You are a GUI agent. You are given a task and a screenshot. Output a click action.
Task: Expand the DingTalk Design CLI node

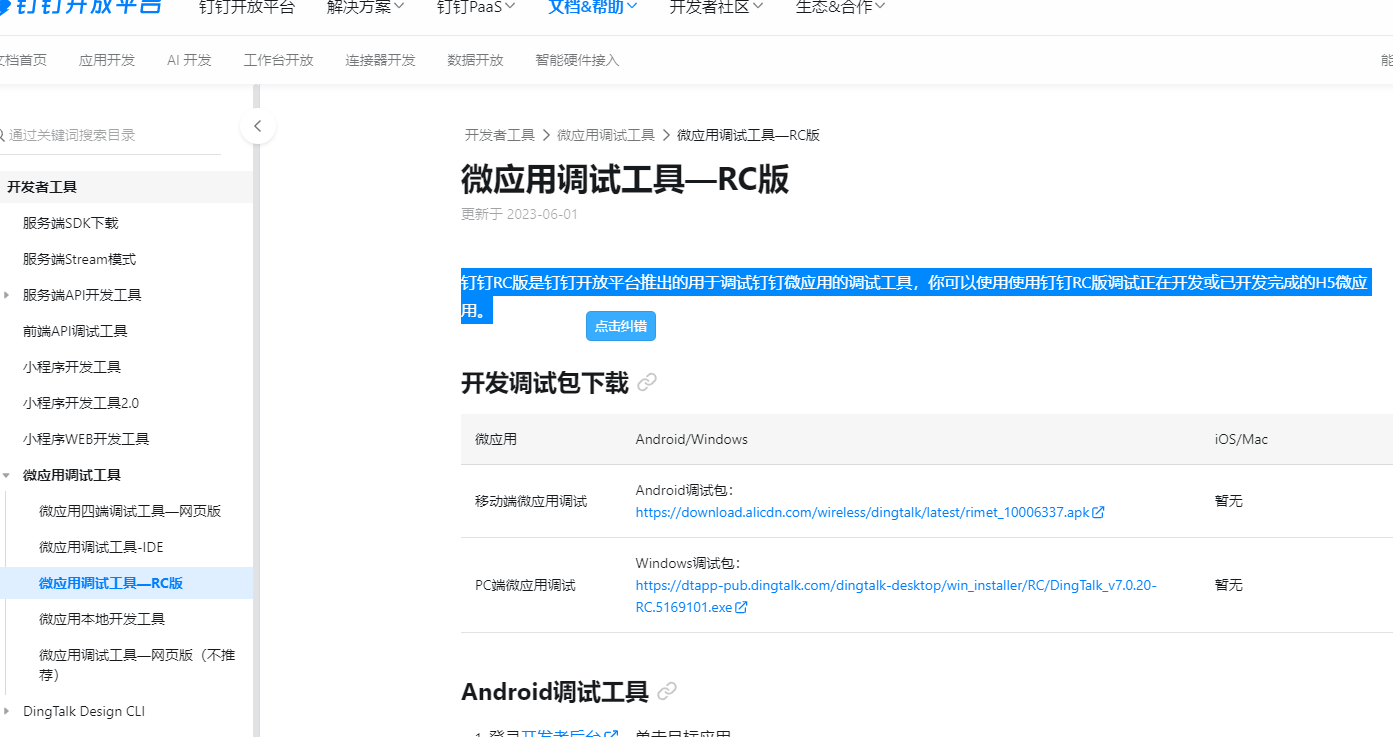coord(7,711)
